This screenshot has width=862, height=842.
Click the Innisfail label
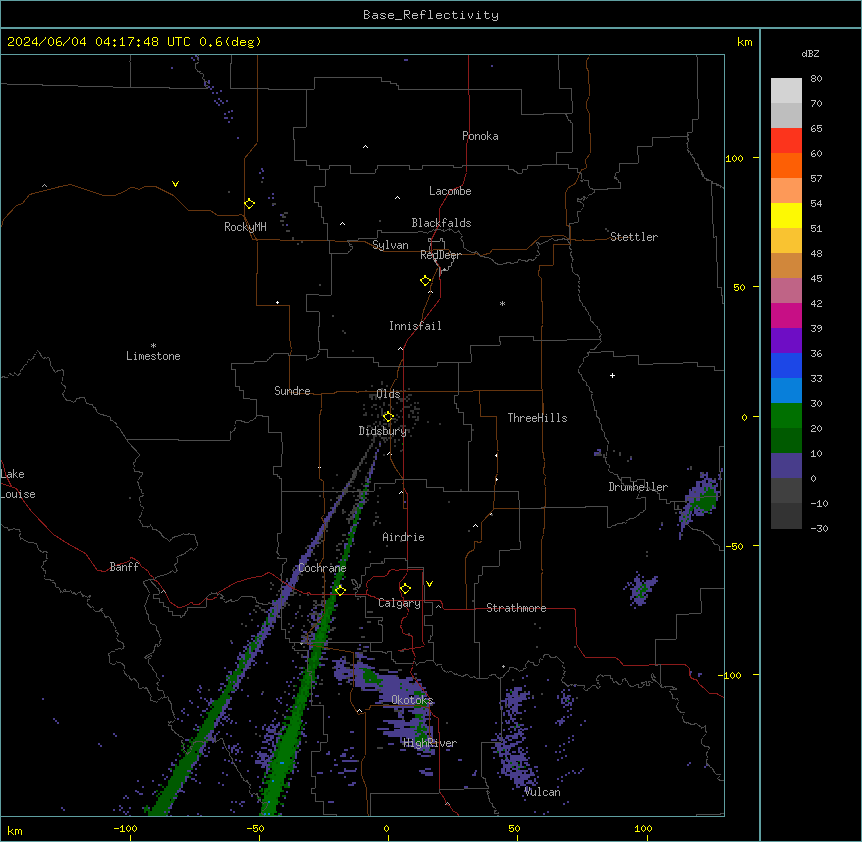point(415,326)
